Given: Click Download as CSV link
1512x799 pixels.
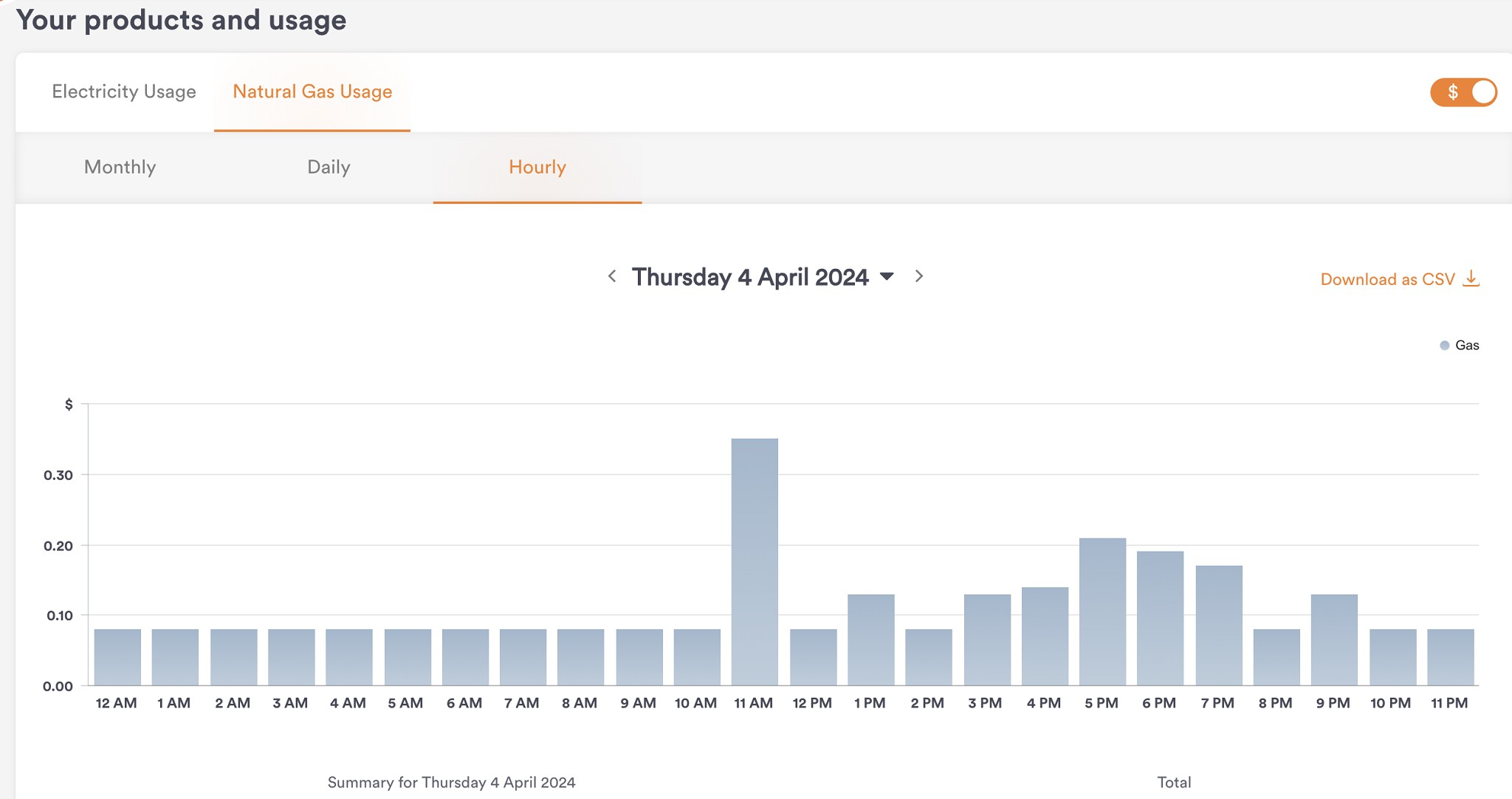Looking at the screenshot, I should [x=1387, y=279].
